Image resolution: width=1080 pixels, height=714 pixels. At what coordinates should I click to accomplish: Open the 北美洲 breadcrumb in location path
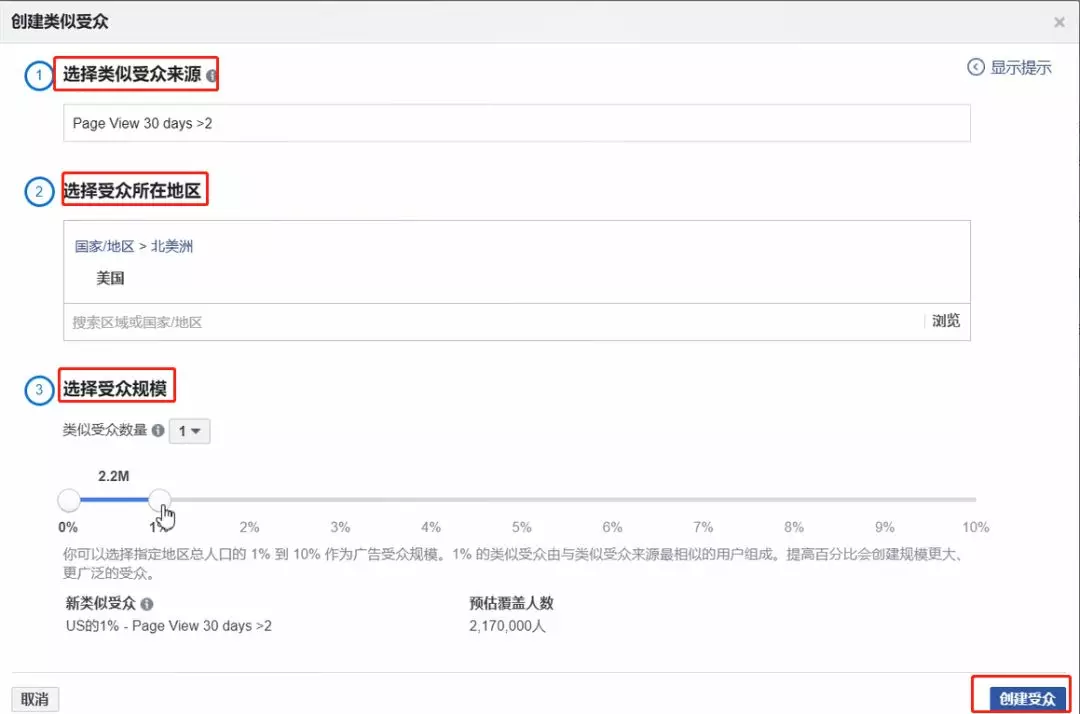(172, 246)
